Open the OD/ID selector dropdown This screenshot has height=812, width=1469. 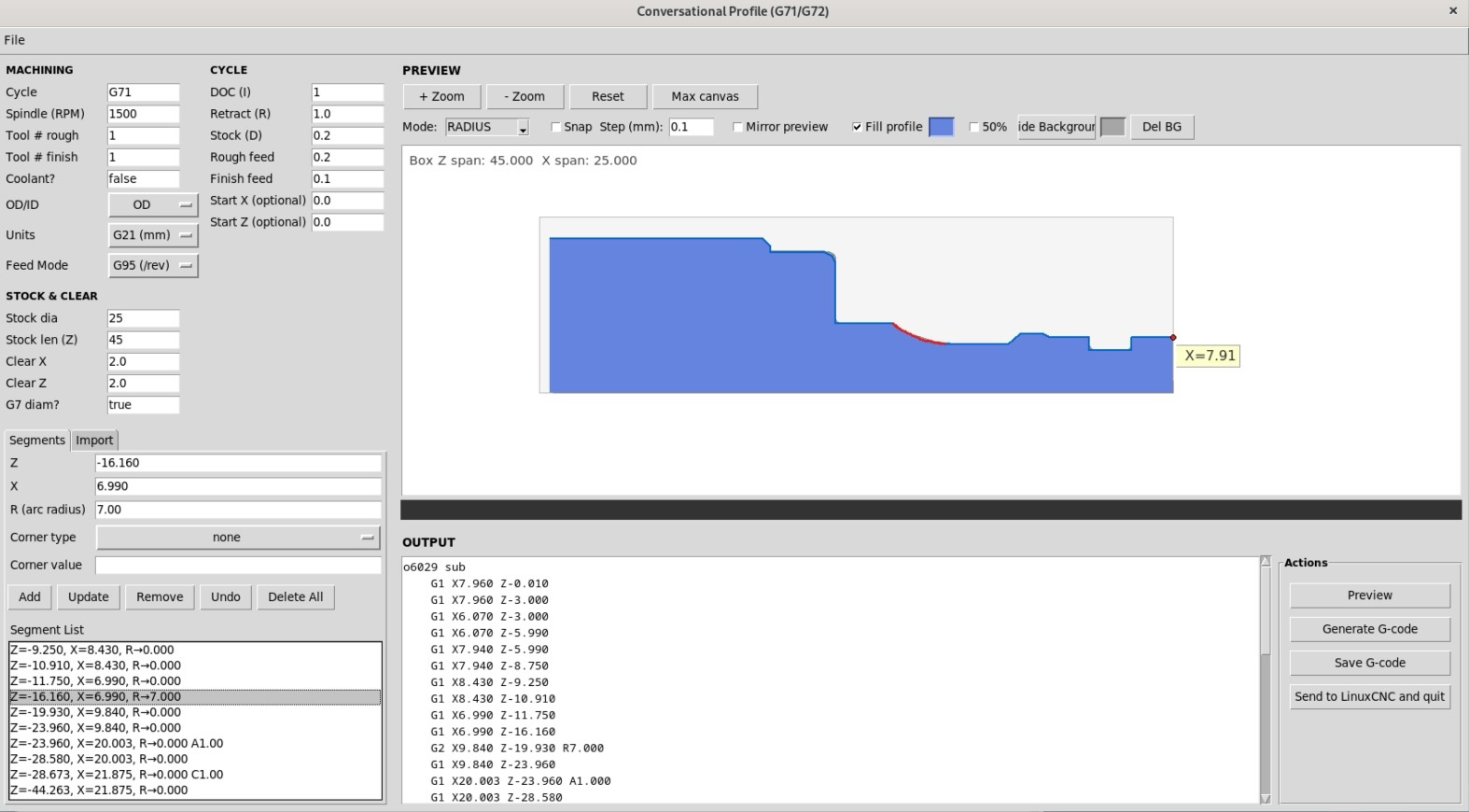coord(153,204)
